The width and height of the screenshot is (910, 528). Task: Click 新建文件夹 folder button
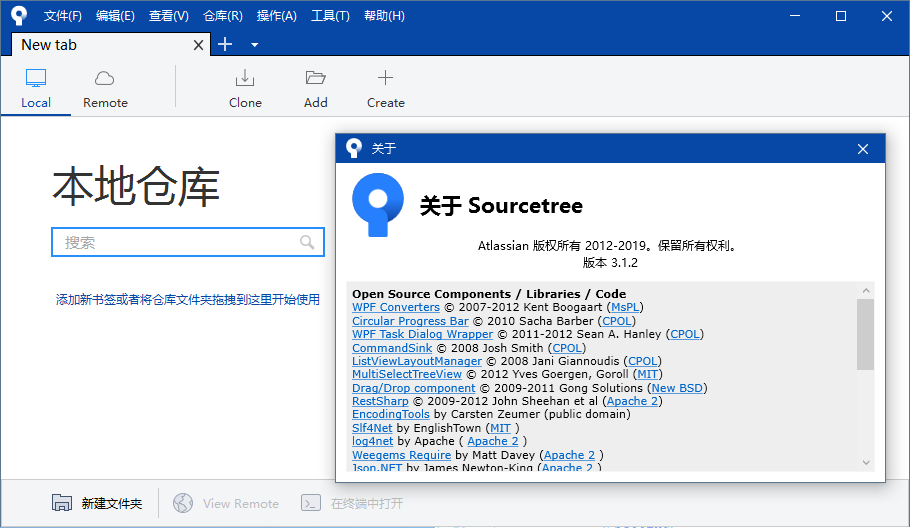click(x=97, y=503)
